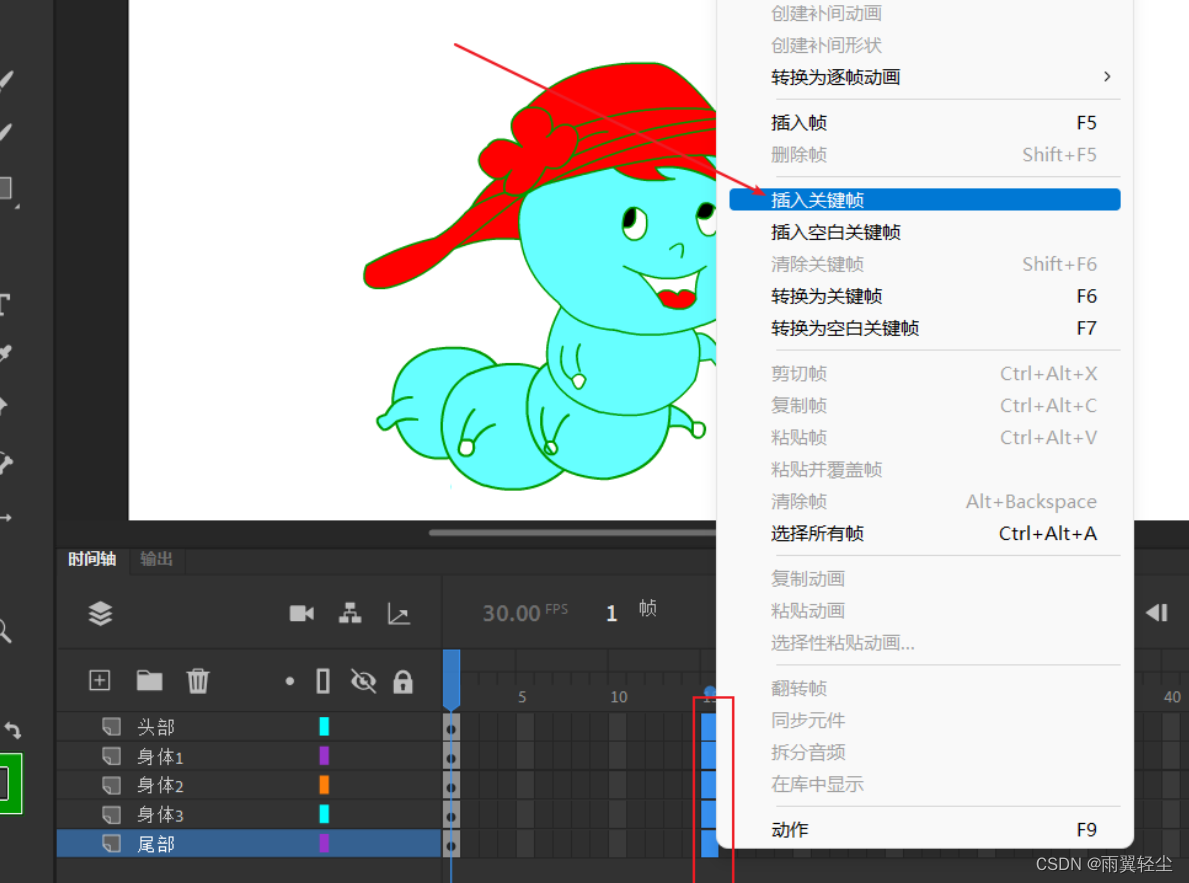Screen dimensions: 1189x883
Task: Delete the selected layer using trash icon
Action: (198, 680)
